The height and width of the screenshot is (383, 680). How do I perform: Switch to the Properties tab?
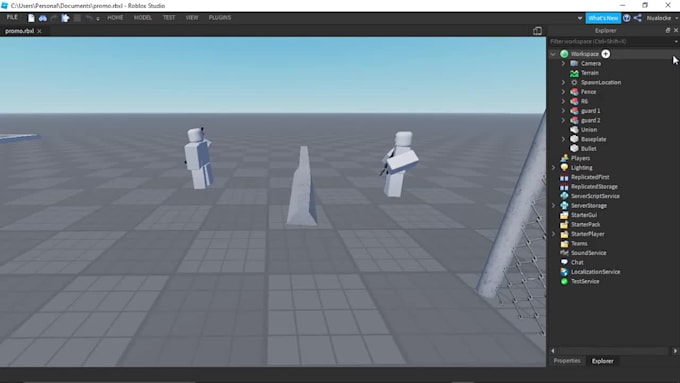pyautogui.click(x=567, y=361)
